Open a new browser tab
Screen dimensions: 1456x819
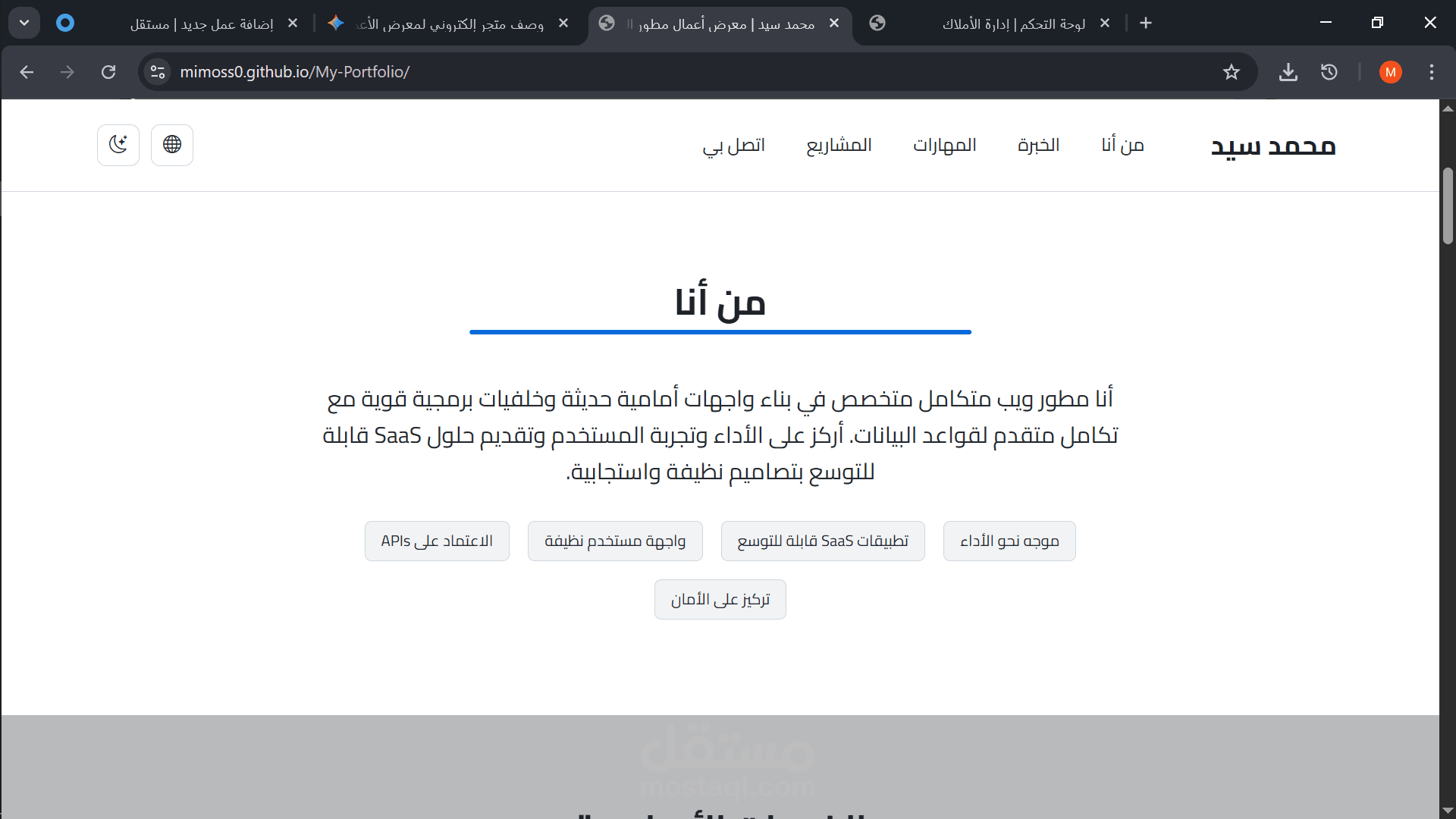pos(1146,23)
